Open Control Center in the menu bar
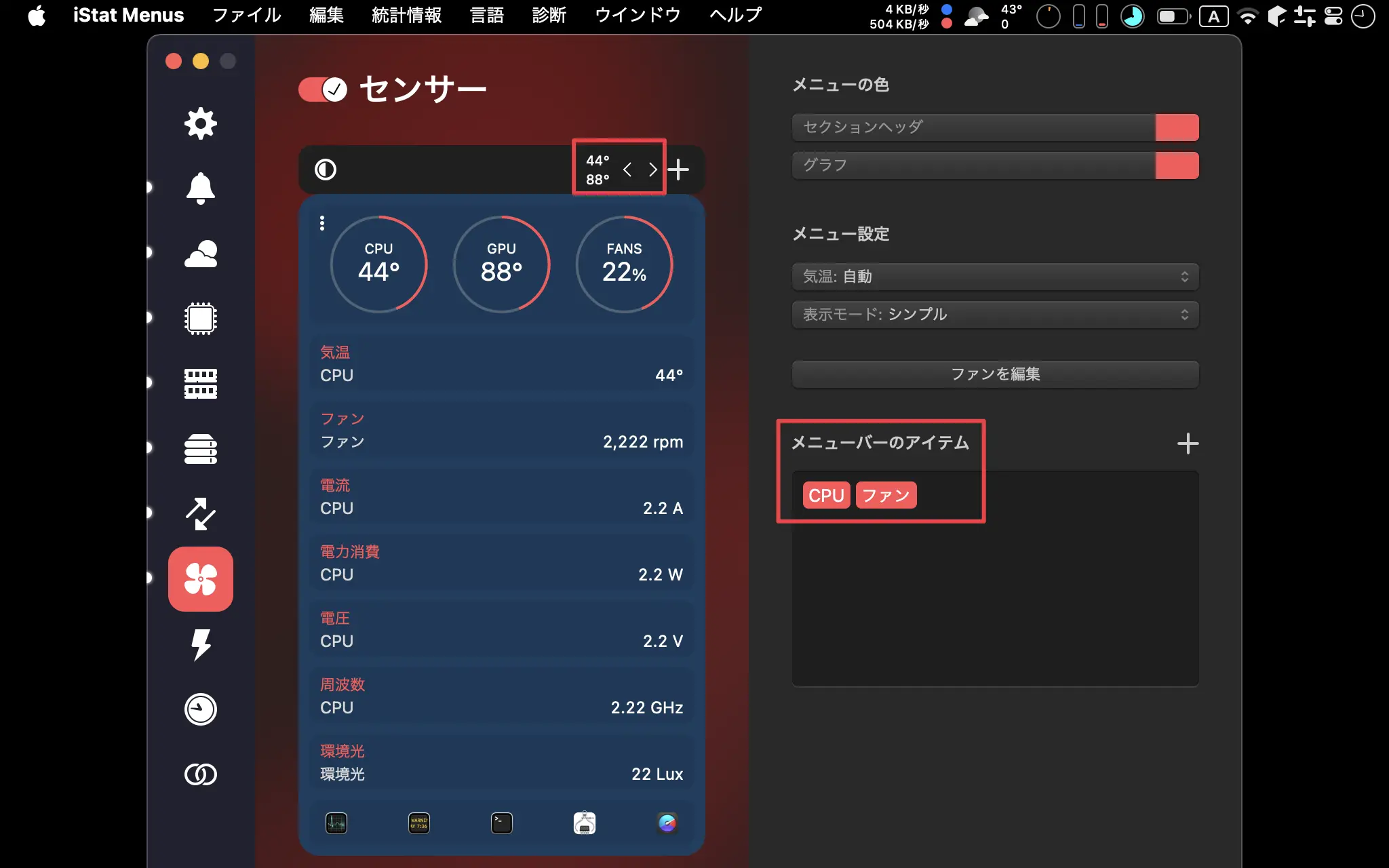 pos(1333,16)
